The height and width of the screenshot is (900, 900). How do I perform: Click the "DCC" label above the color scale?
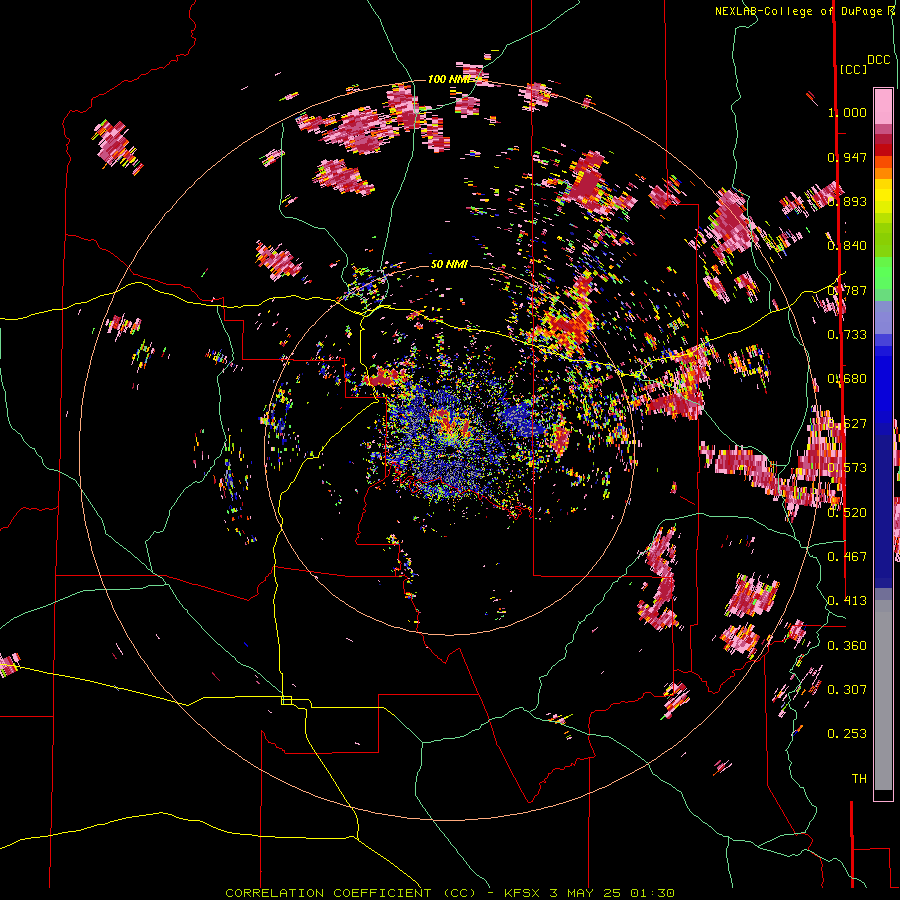[878, 60]
